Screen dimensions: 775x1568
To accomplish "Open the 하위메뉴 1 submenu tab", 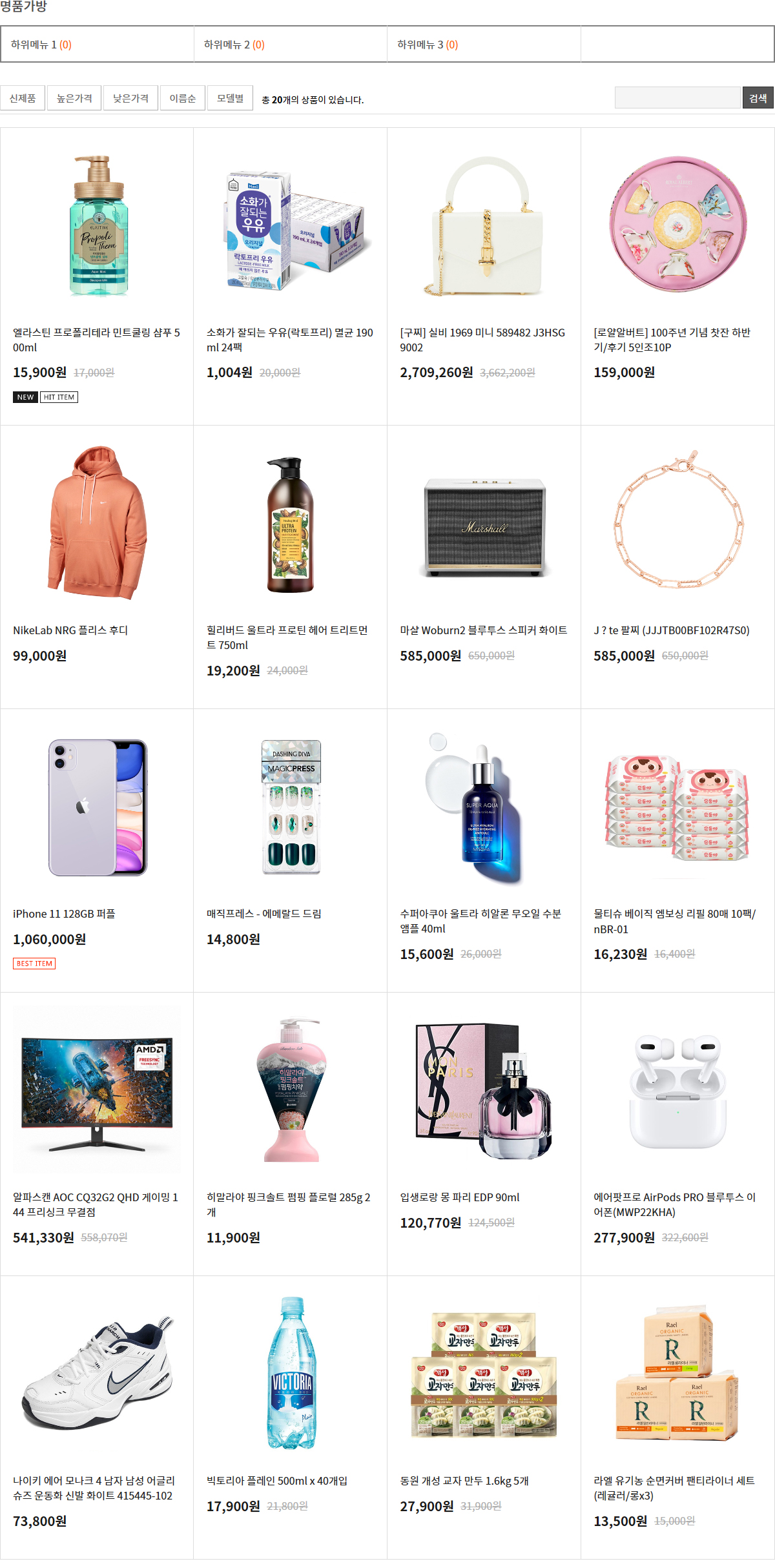I will click(98, 45).
